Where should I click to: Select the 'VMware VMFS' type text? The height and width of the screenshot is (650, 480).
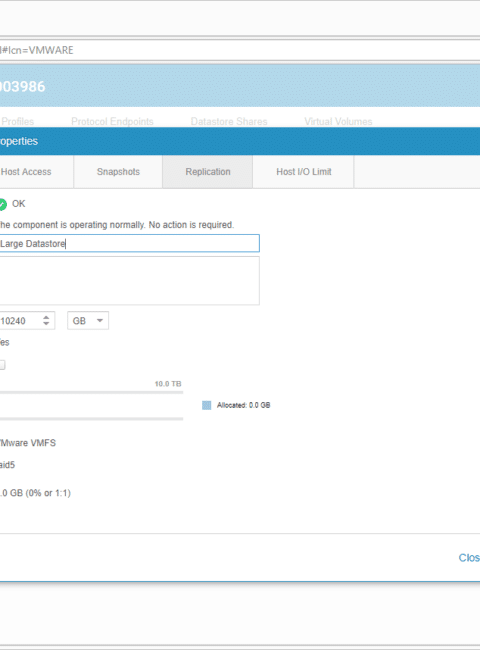click(28, 443)
